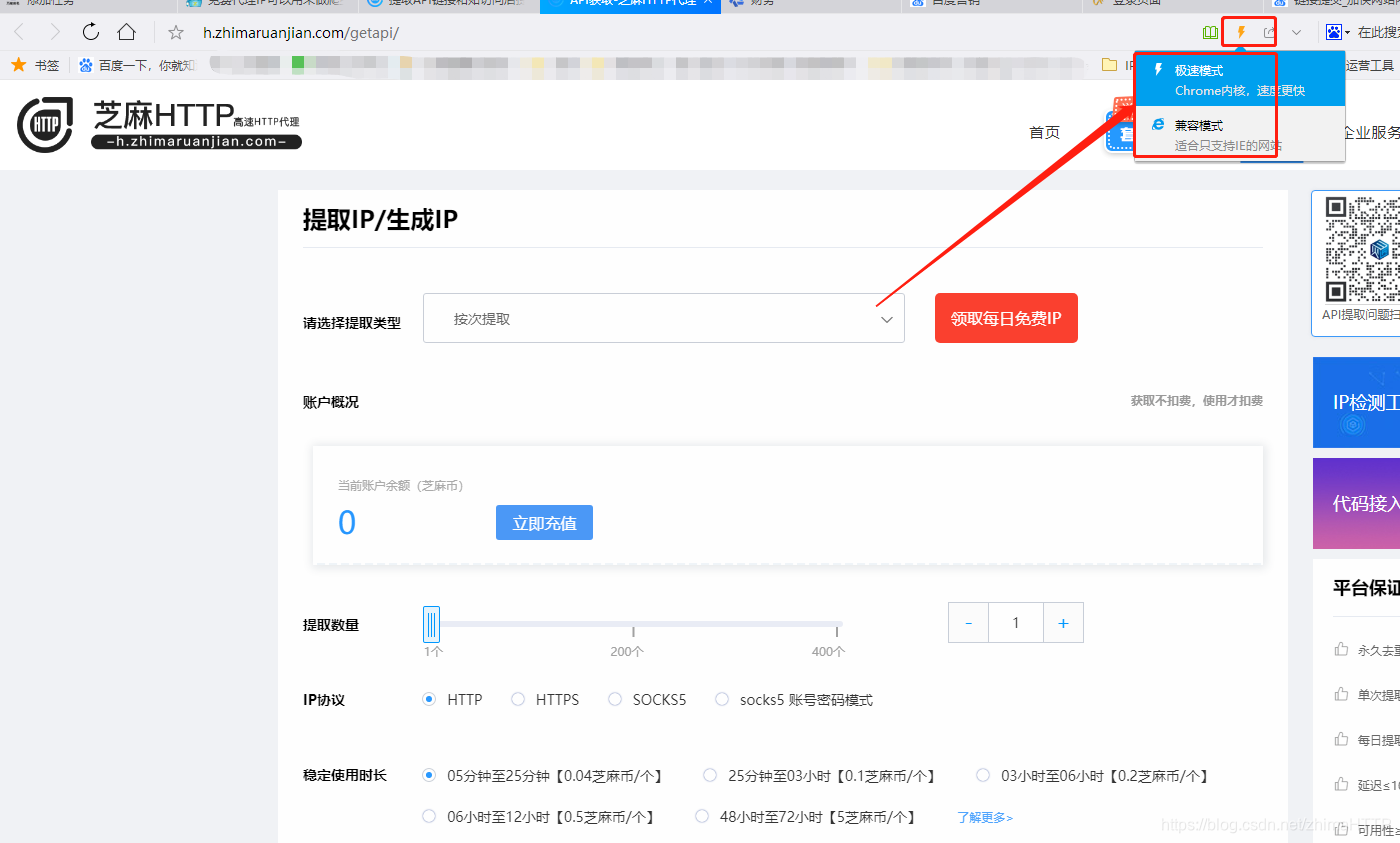Screen dimensions: 1400x843
Task: Select the HTTP protocol radio button
Action: pyautogui.click(x=430, y=700)
